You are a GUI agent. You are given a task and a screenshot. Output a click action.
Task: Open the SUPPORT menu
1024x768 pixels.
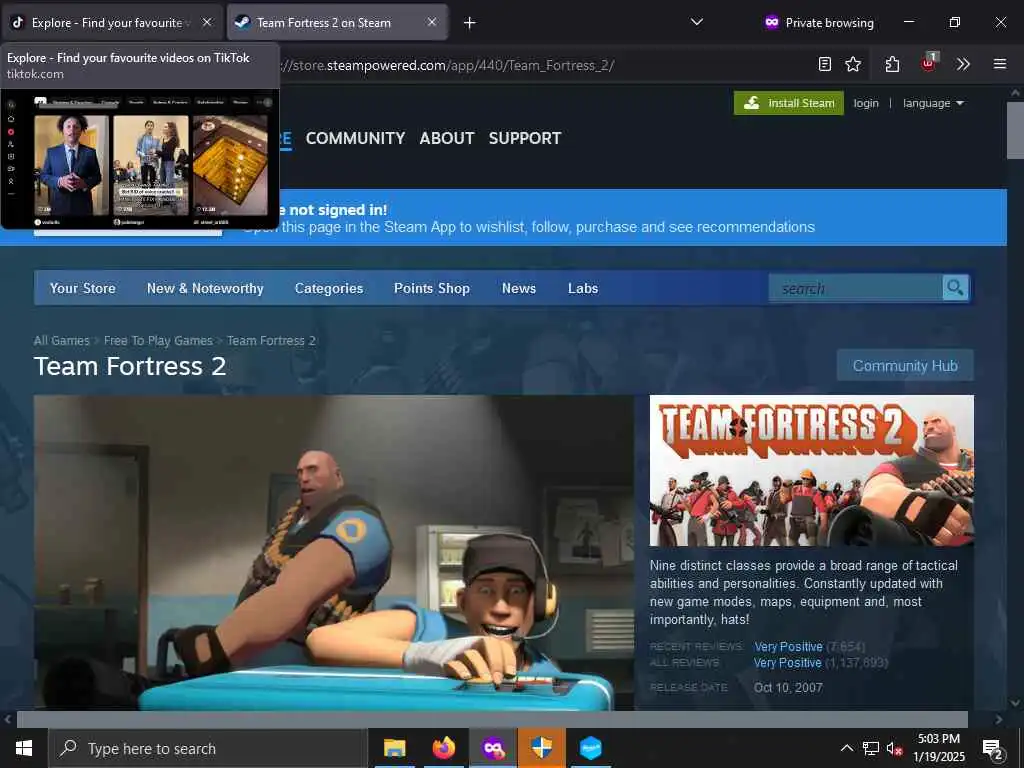pyautogui.click(x=525, y=138)
